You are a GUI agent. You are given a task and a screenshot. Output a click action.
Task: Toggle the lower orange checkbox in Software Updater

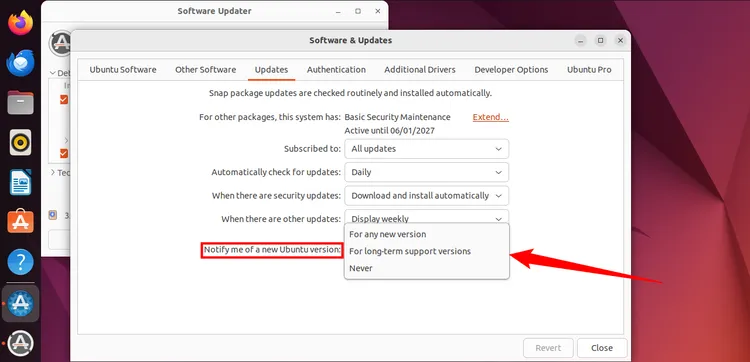click(x=64, y=153)
